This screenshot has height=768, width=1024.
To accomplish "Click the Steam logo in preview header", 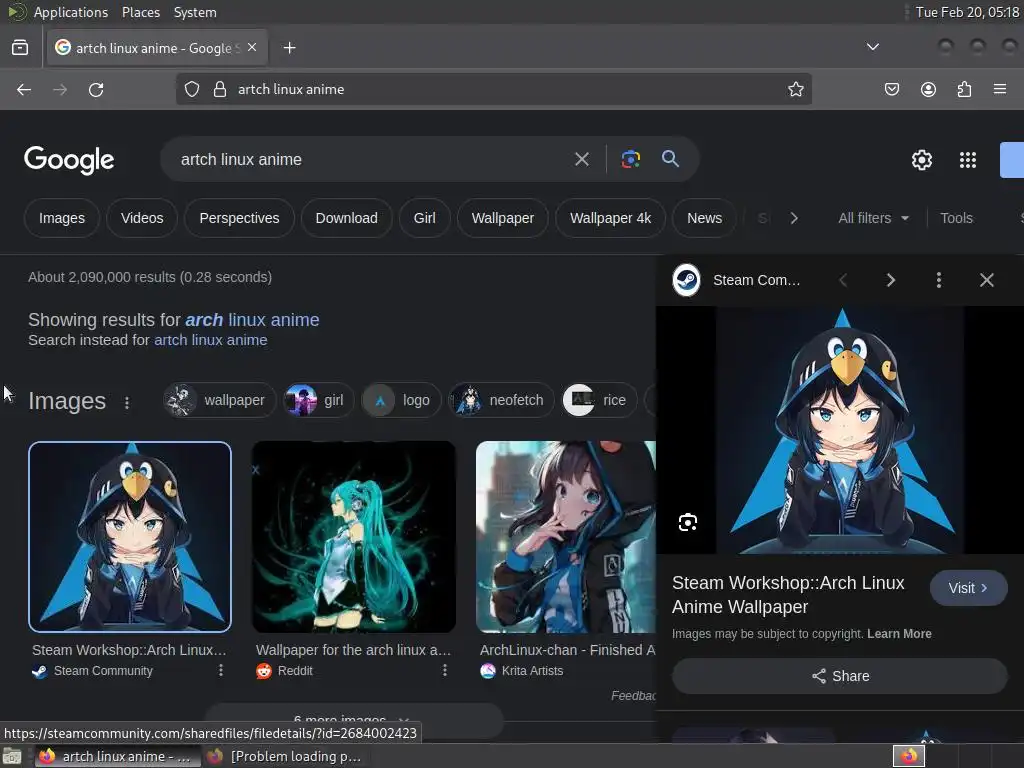I will [686, 280].
